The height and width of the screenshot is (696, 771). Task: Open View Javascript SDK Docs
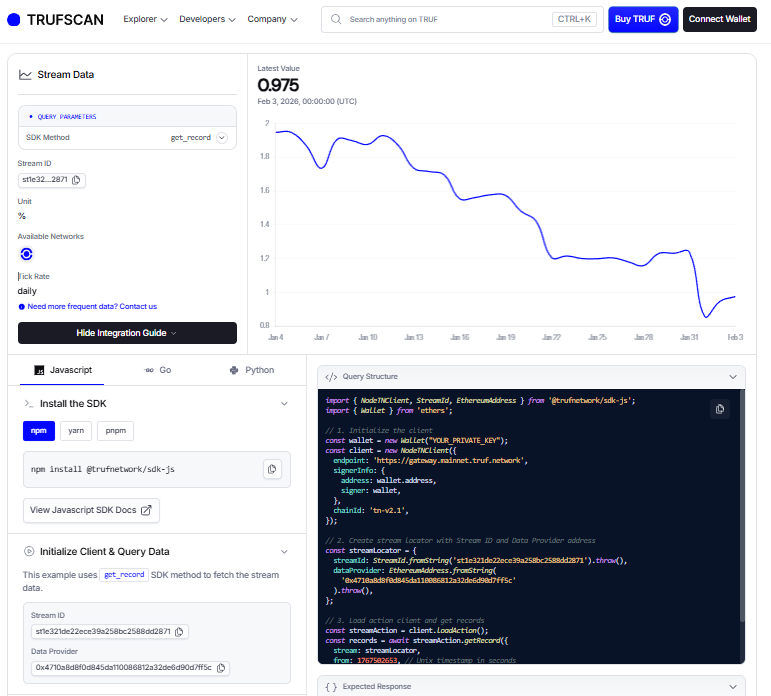(91, 511)
